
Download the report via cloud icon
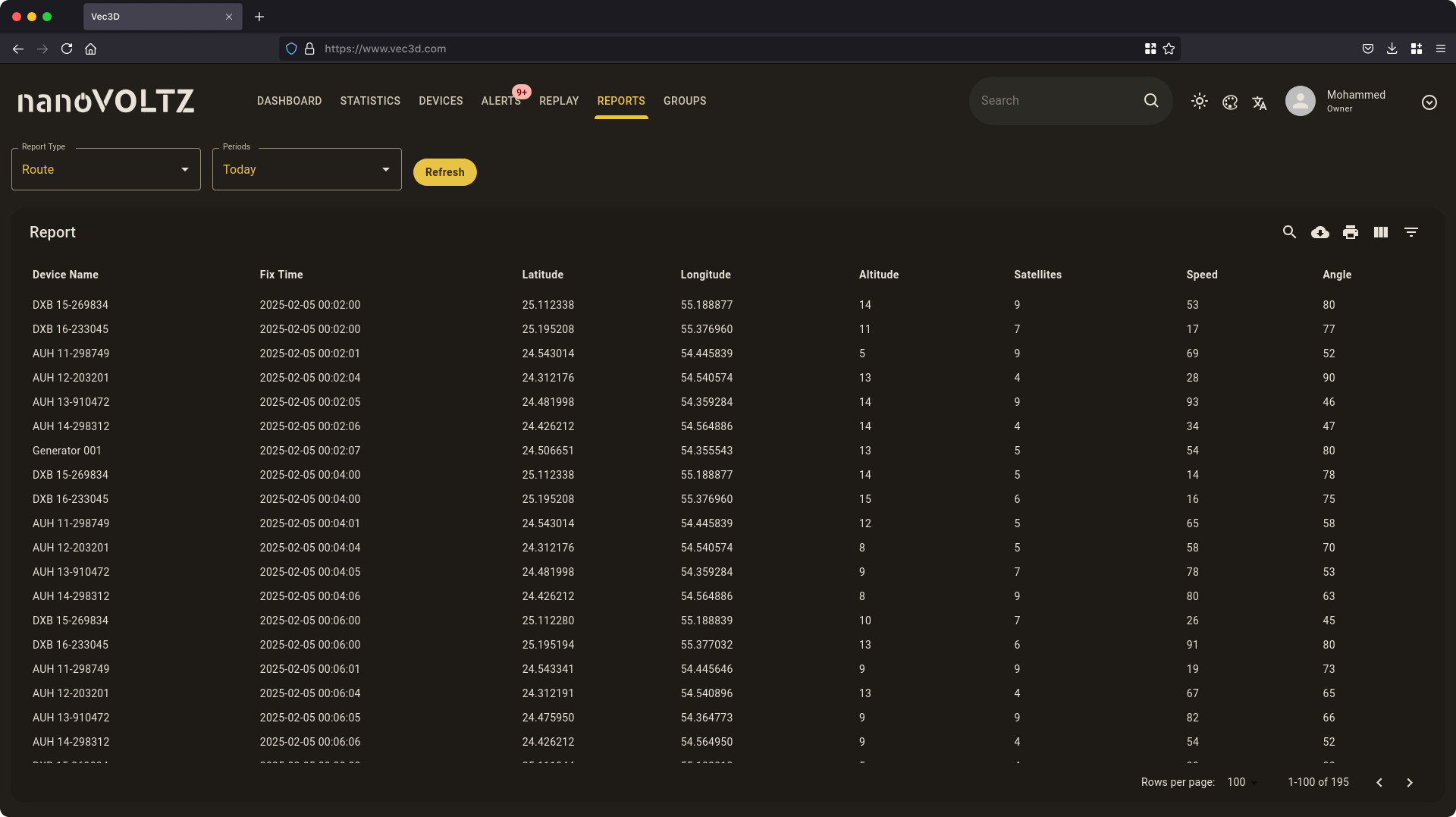click(1319, 232)
